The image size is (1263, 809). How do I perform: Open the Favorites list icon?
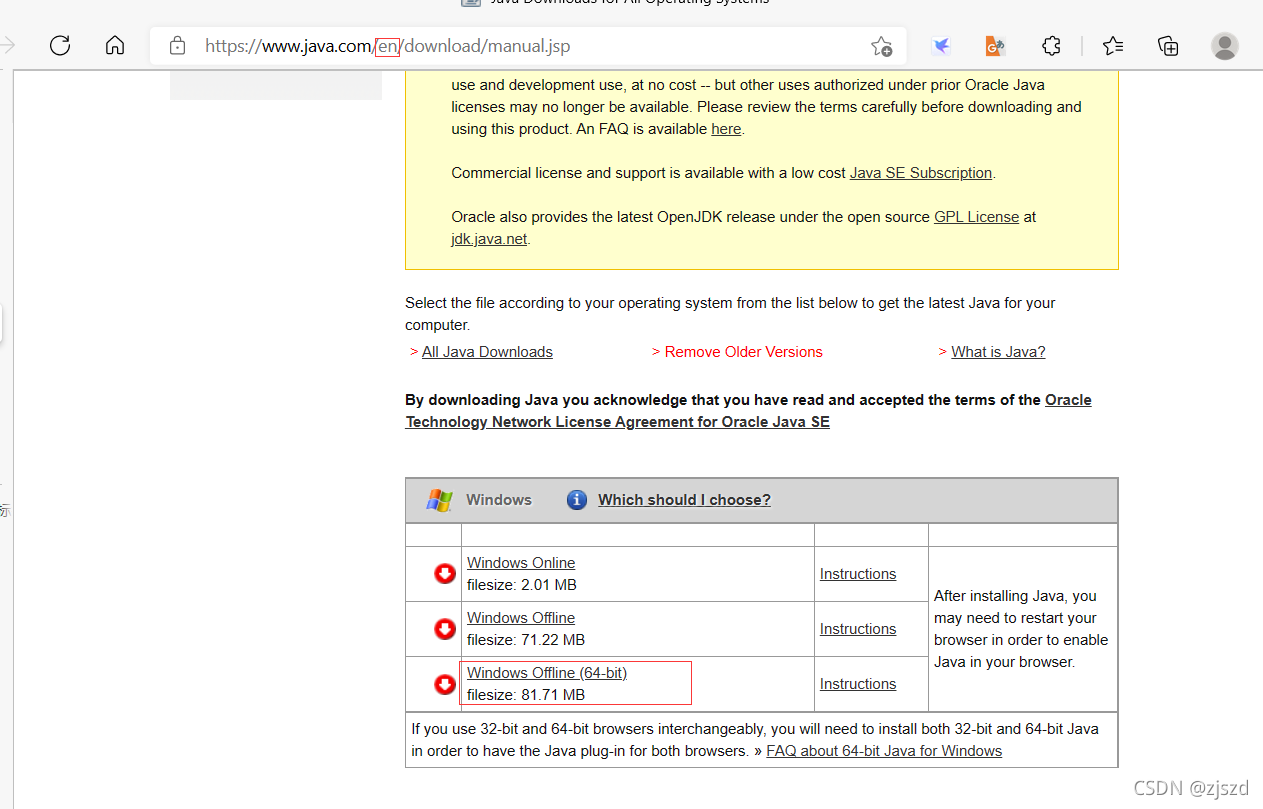pyautogui.click(x=1113, y=45)
